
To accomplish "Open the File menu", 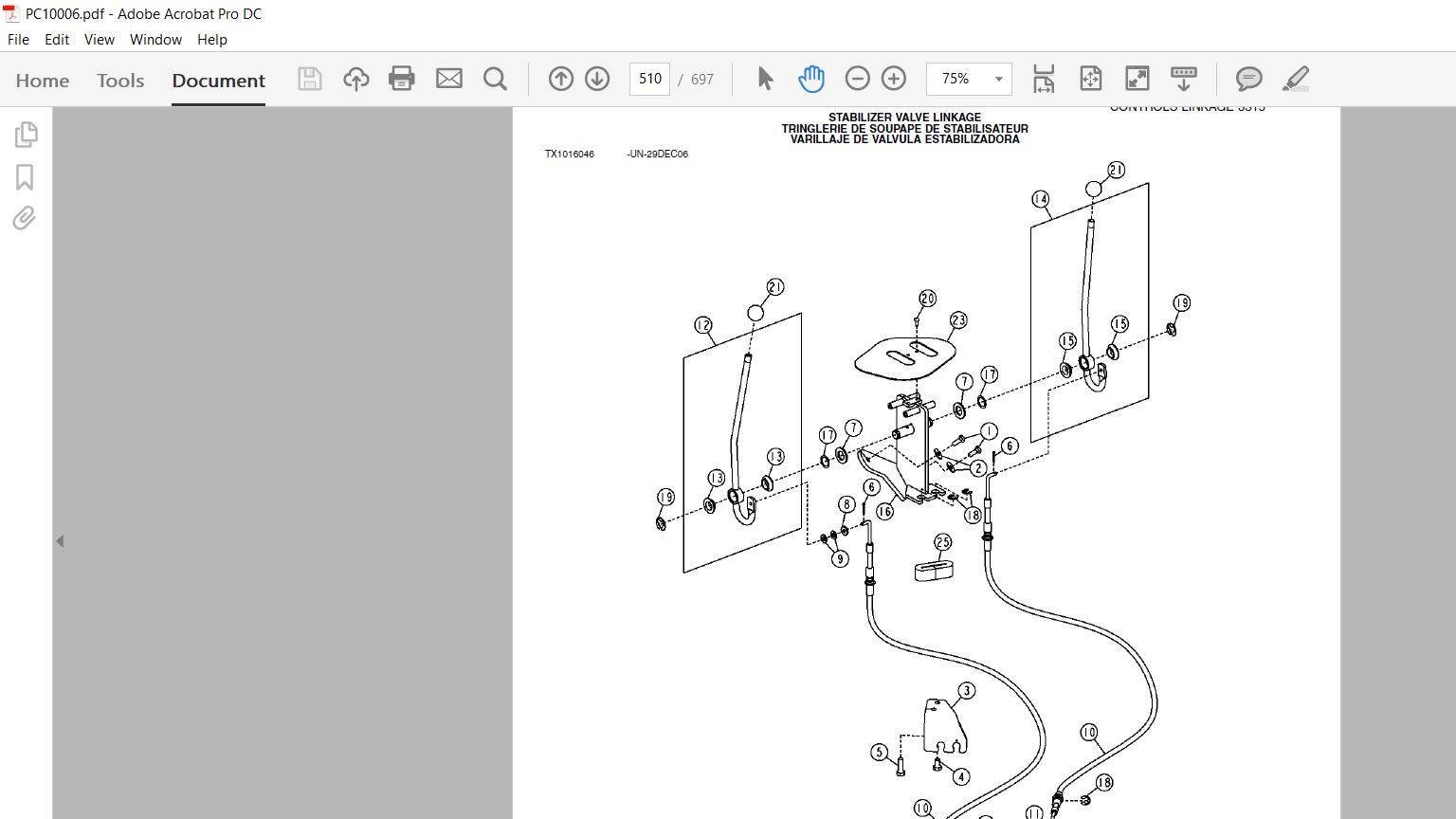I will pos(18,40).
